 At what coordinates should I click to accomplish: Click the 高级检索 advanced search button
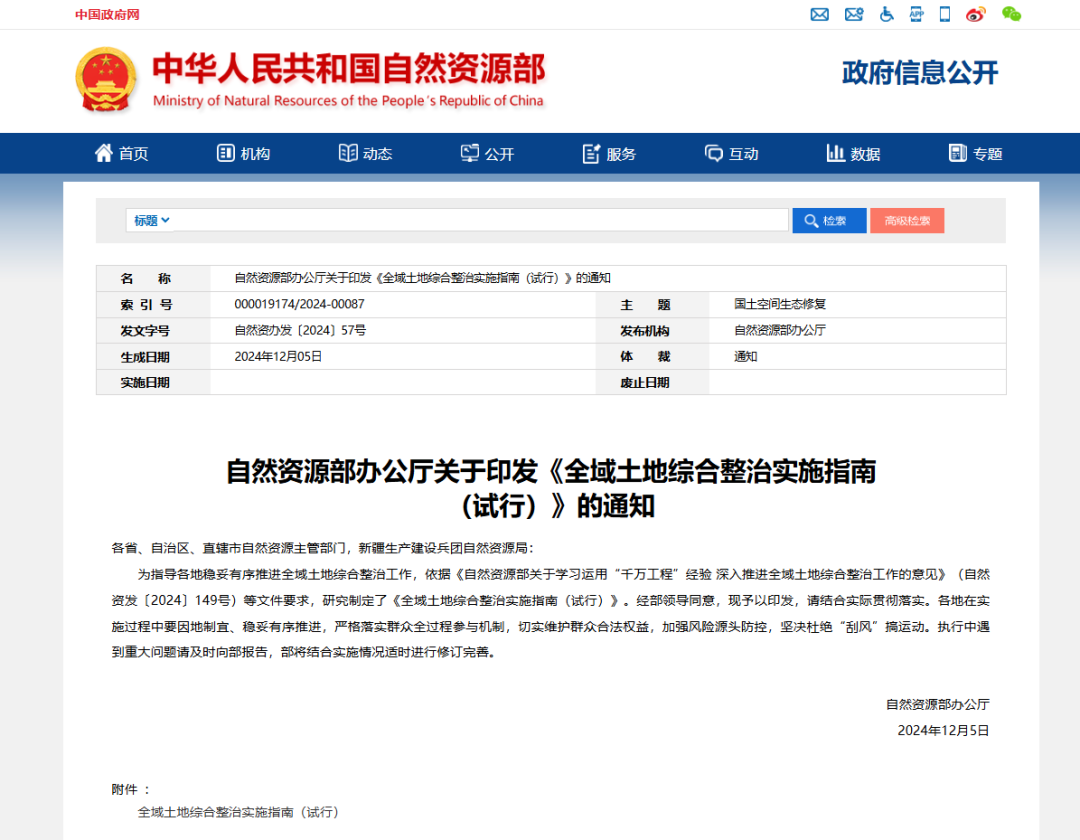[906, 220]
